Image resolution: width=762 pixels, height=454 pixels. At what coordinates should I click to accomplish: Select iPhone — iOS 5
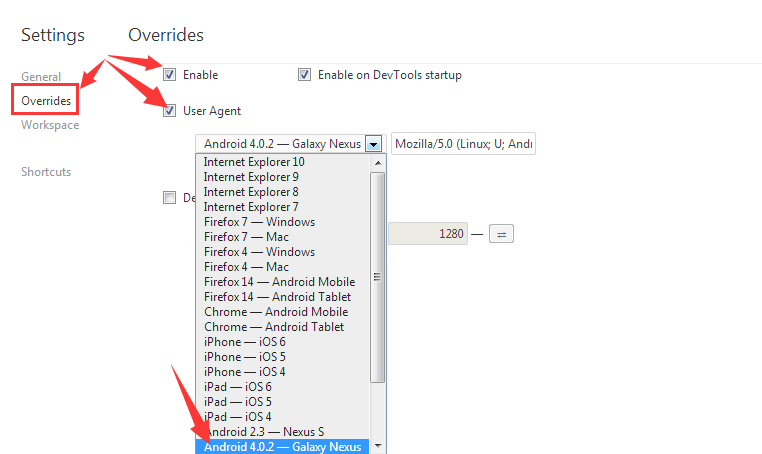pos(282,357)
